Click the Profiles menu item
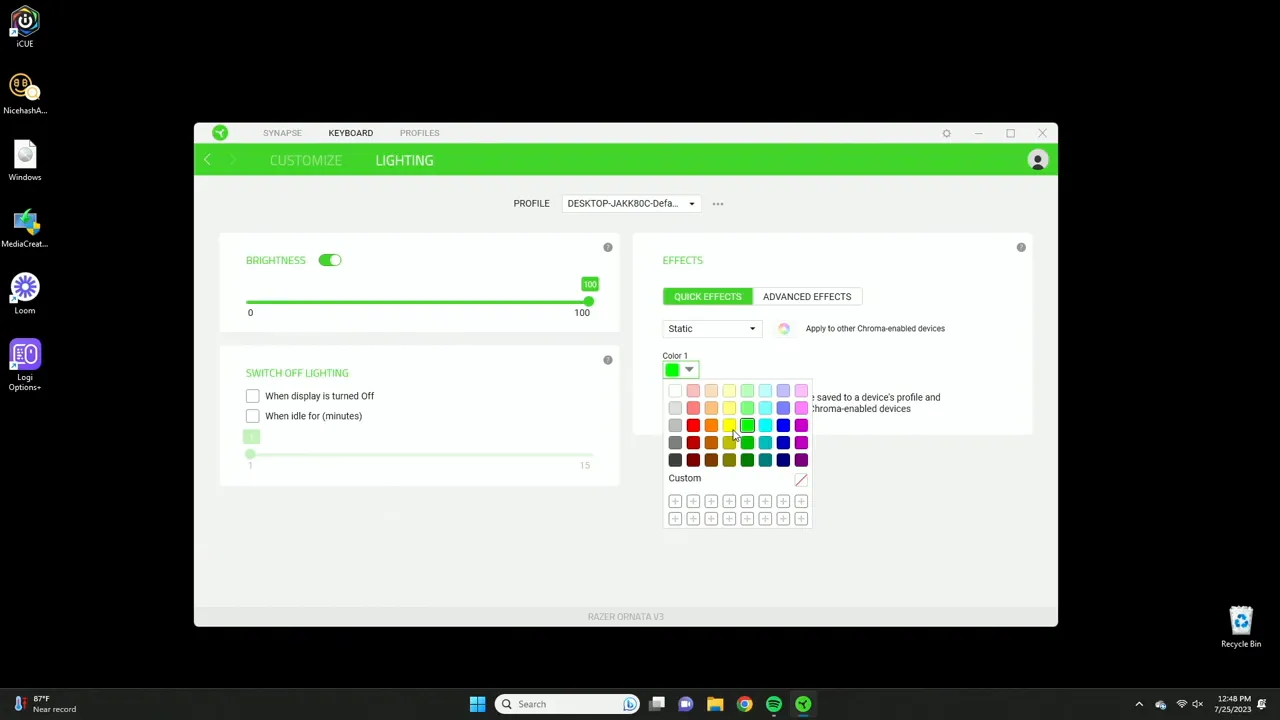The image size is (1280, 720). tap(419, 132)
